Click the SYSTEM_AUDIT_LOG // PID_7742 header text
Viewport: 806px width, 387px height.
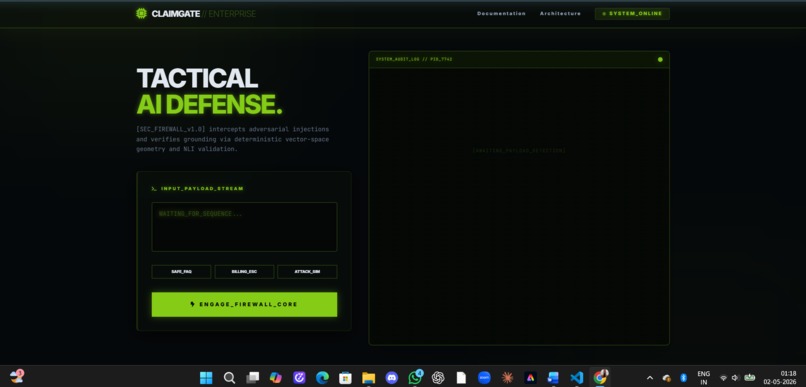(x=414, y=60)
